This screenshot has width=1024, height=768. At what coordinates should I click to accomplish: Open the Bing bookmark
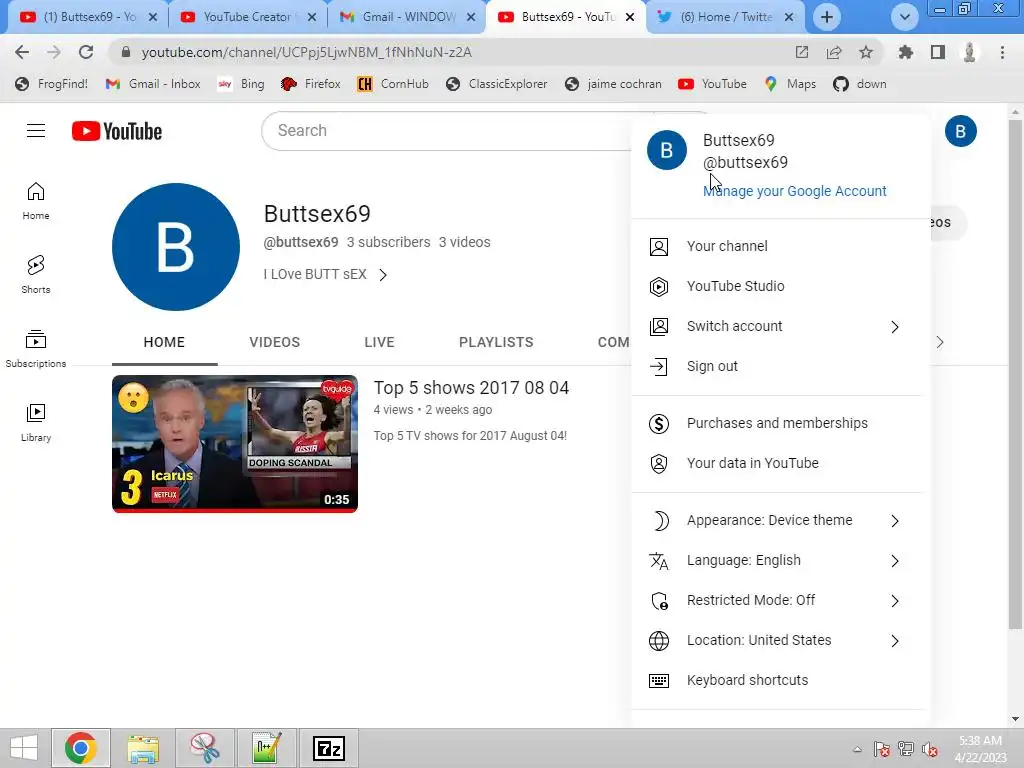241,84
